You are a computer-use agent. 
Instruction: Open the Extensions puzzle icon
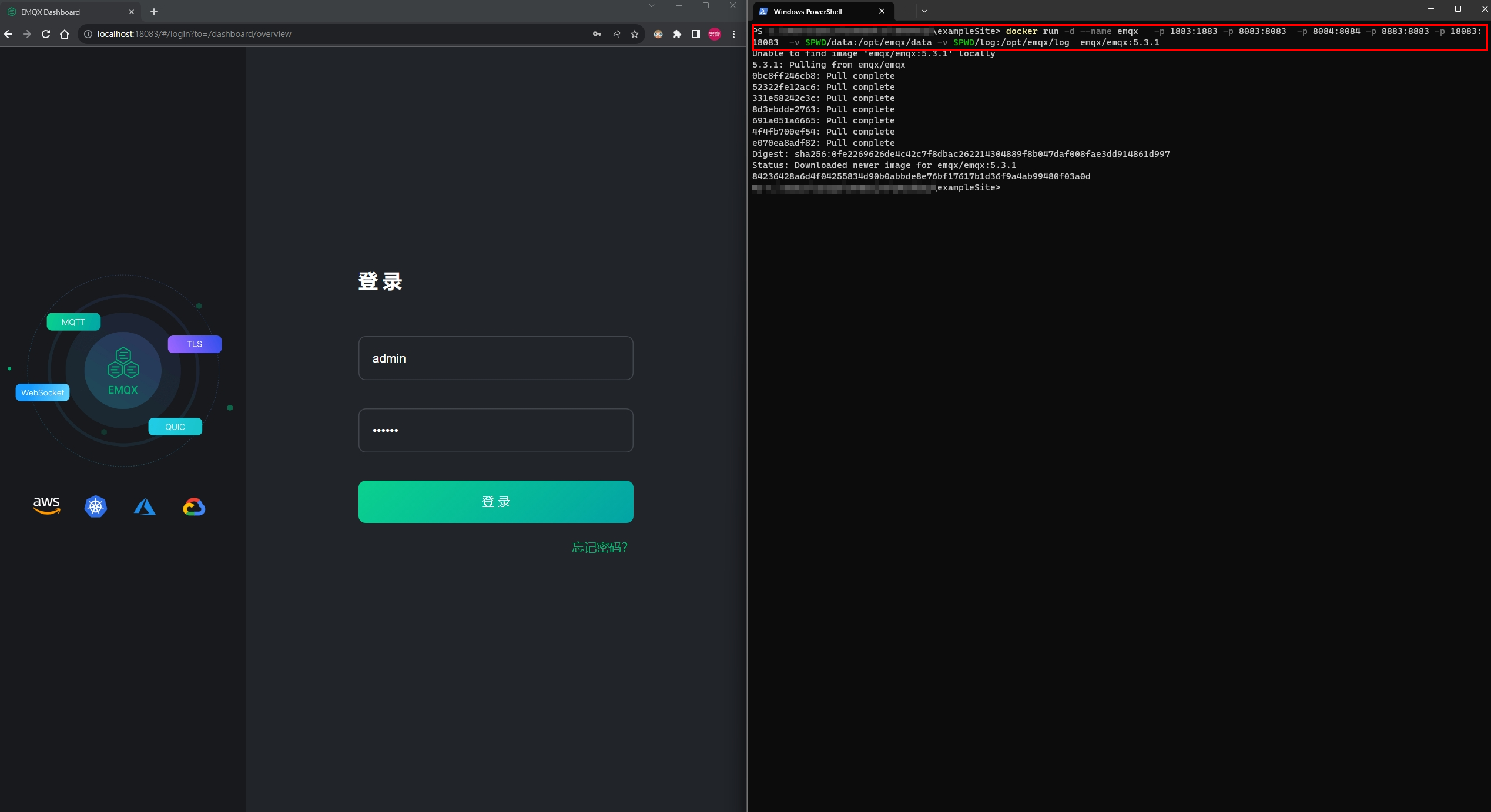(x=676, y=34)
